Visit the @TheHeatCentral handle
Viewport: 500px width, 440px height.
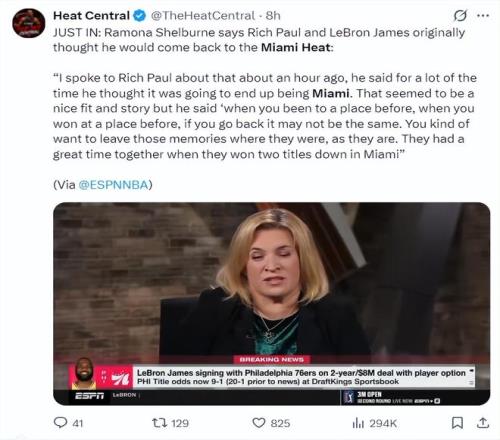pyautogui.click(x=203, y=16)
